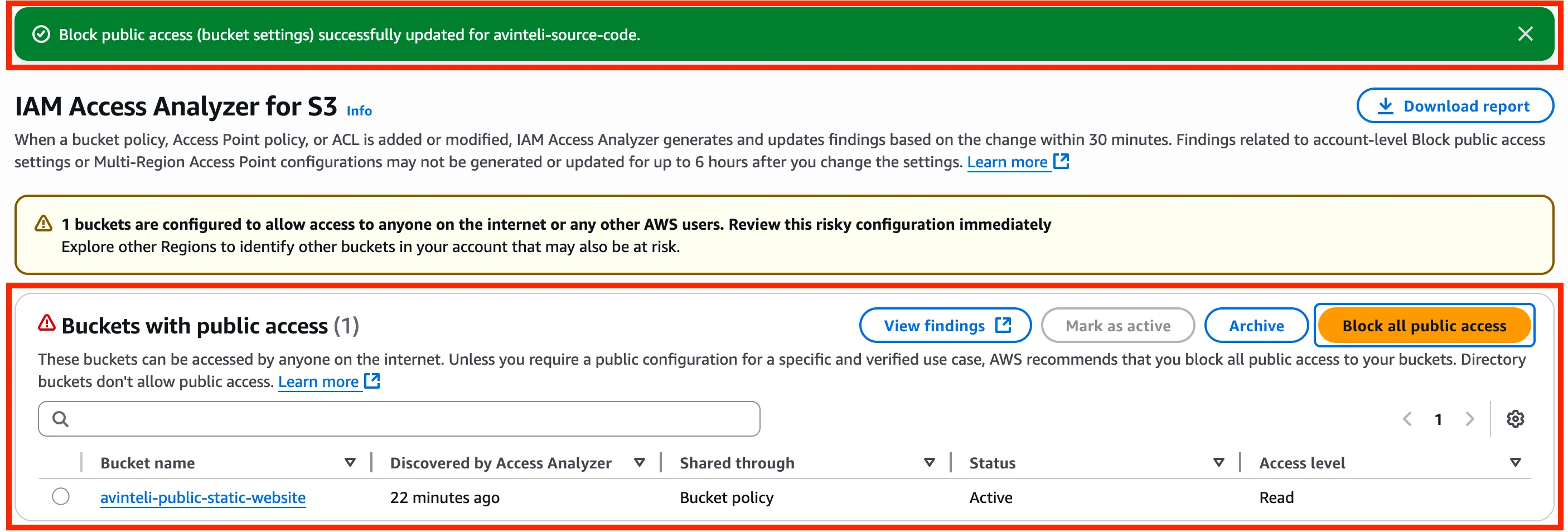Click the yellow warning triangle icon in alert
Viewport: 1568px width, 532px height.
[x=43, y=224]
